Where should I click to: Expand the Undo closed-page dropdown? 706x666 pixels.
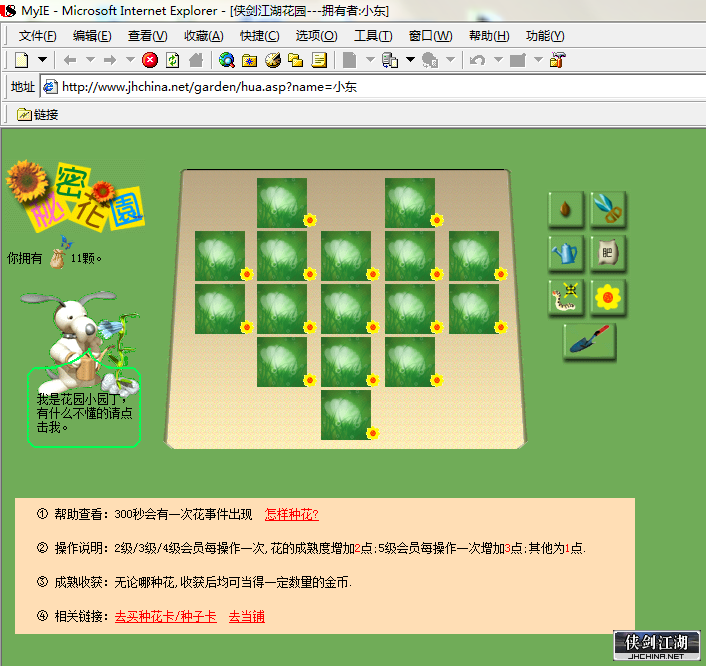click(498, 59)
